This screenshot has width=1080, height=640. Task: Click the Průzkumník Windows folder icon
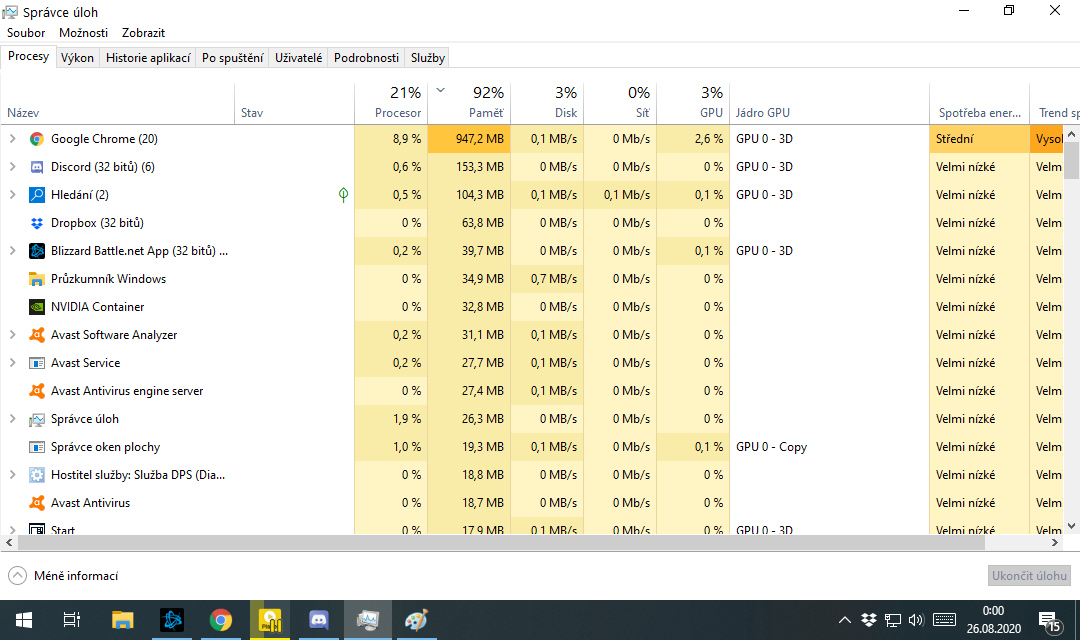point(37,279)
